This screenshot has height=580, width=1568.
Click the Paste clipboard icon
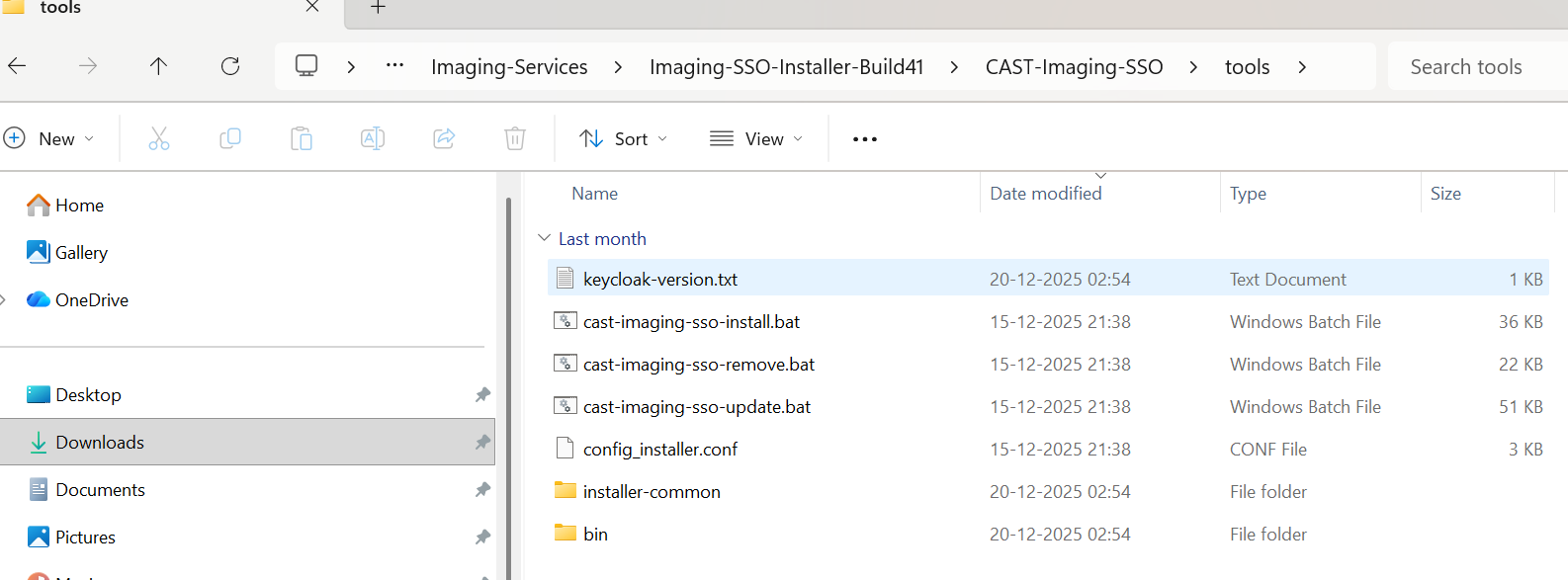[x=302, y=139]
